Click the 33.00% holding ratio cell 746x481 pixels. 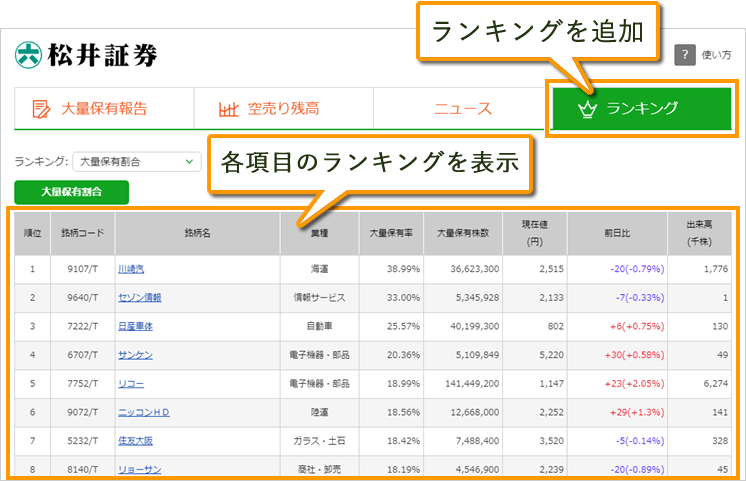coord(391,298)
